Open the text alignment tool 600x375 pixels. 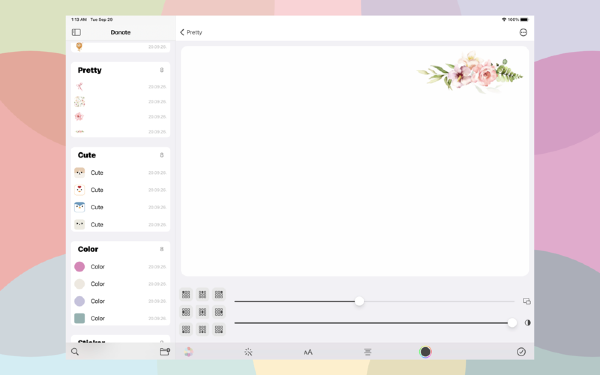pyautogui.click(x=368, y=352)
